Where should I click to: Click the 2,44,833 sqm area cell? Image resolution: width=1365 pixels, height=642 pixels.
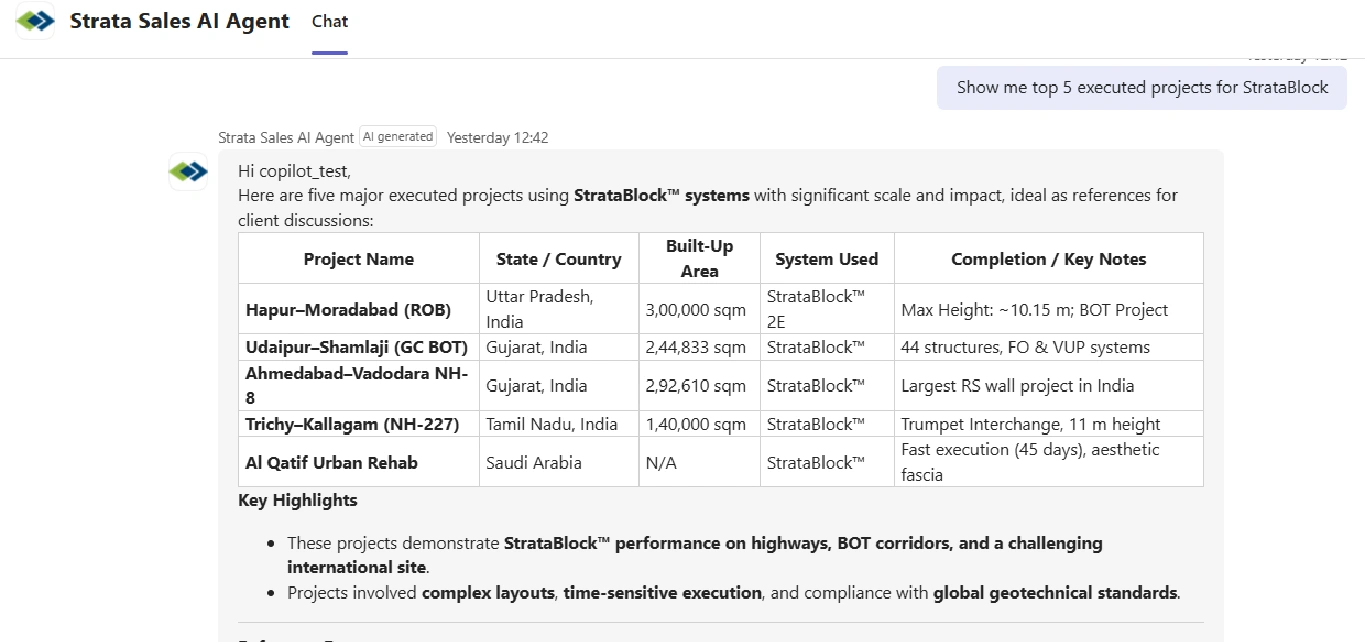tap(700, 348)
